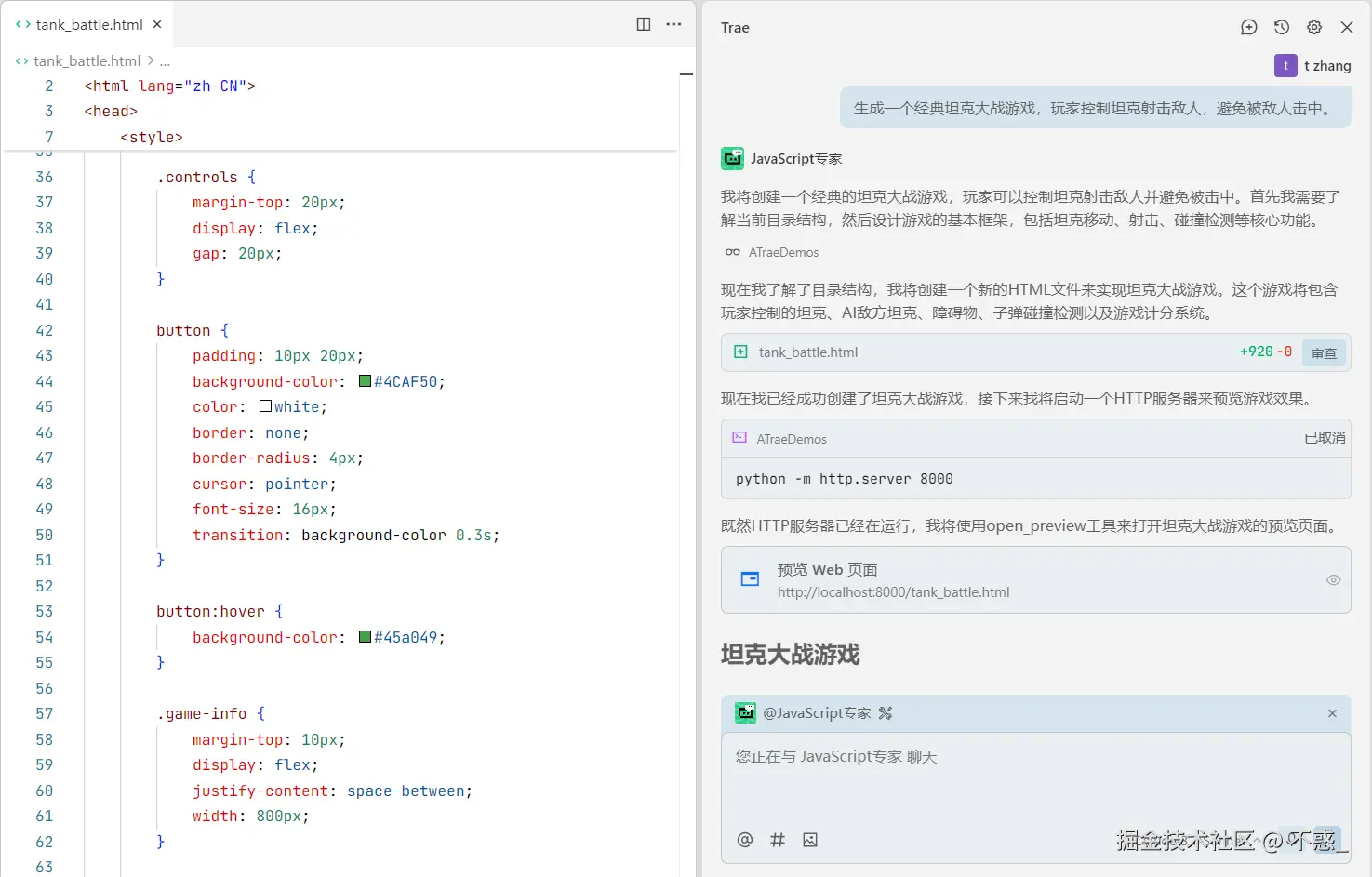The width and height of the screenshot is (1372, 877).
Task: Start a new chat in Trae panel
Action: pos(1249,28)
